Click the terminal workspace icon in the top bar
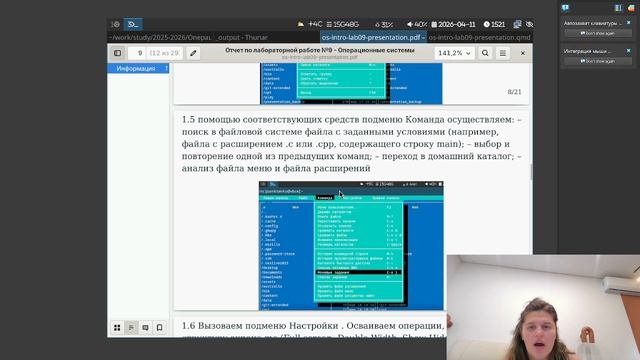The width and height of the screenshot is (640, 360). click(x=133, y=24)
